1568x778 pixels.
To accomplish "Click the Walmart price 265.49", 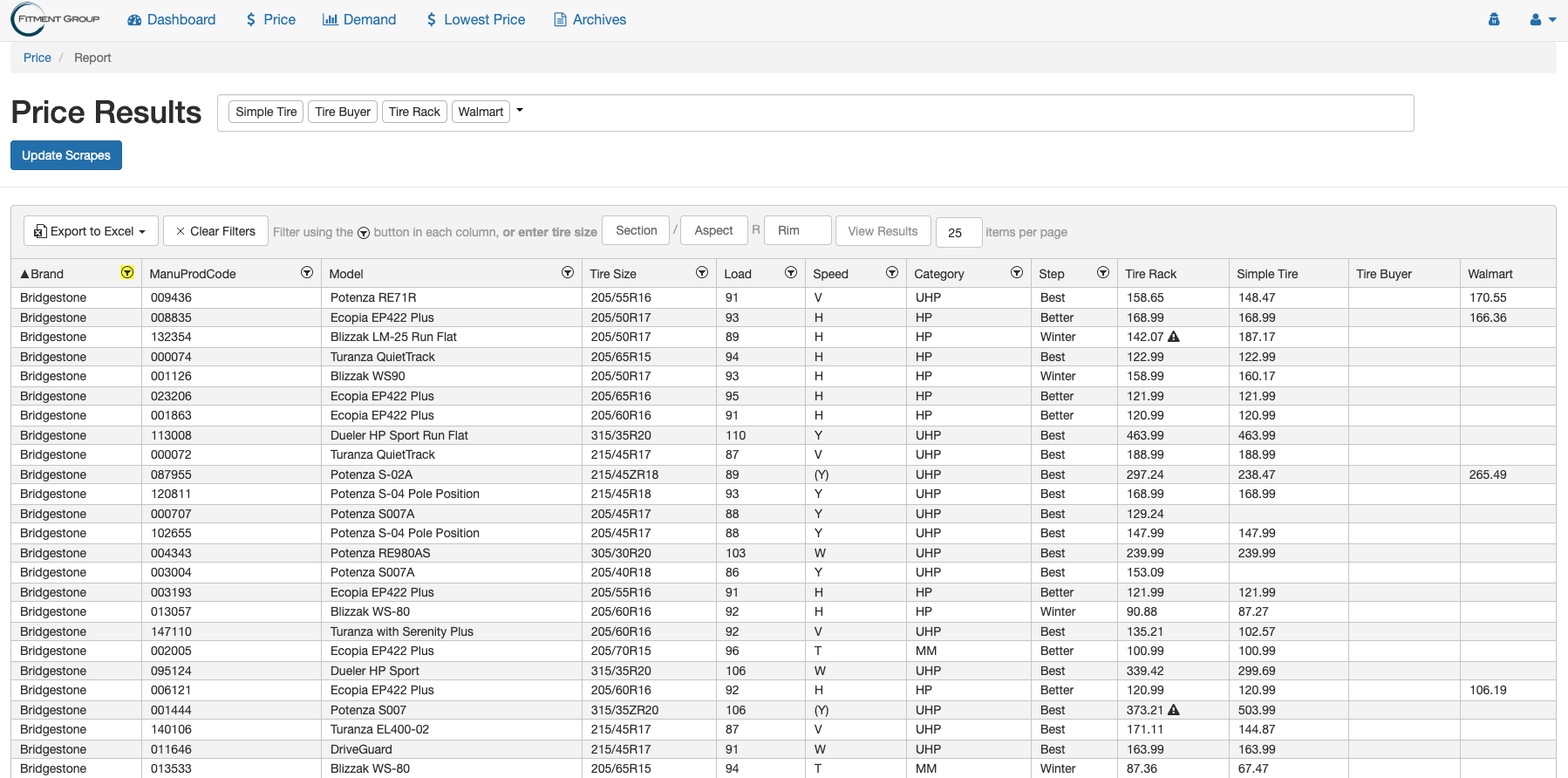I will pos(1488,474).
